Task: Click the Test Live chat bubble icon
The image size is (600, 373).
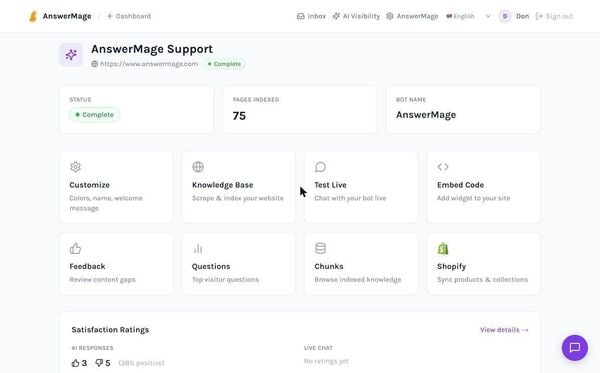Action: 320,167
